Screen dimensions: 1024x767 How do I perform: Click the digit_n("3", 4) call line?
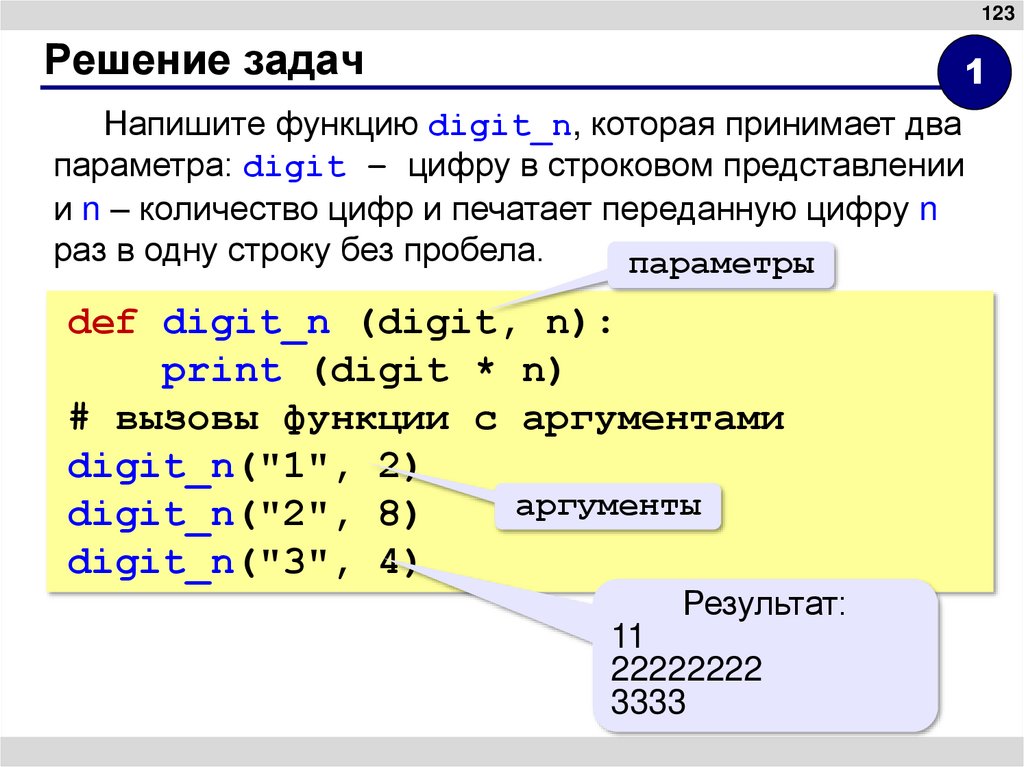click(240, 562)
